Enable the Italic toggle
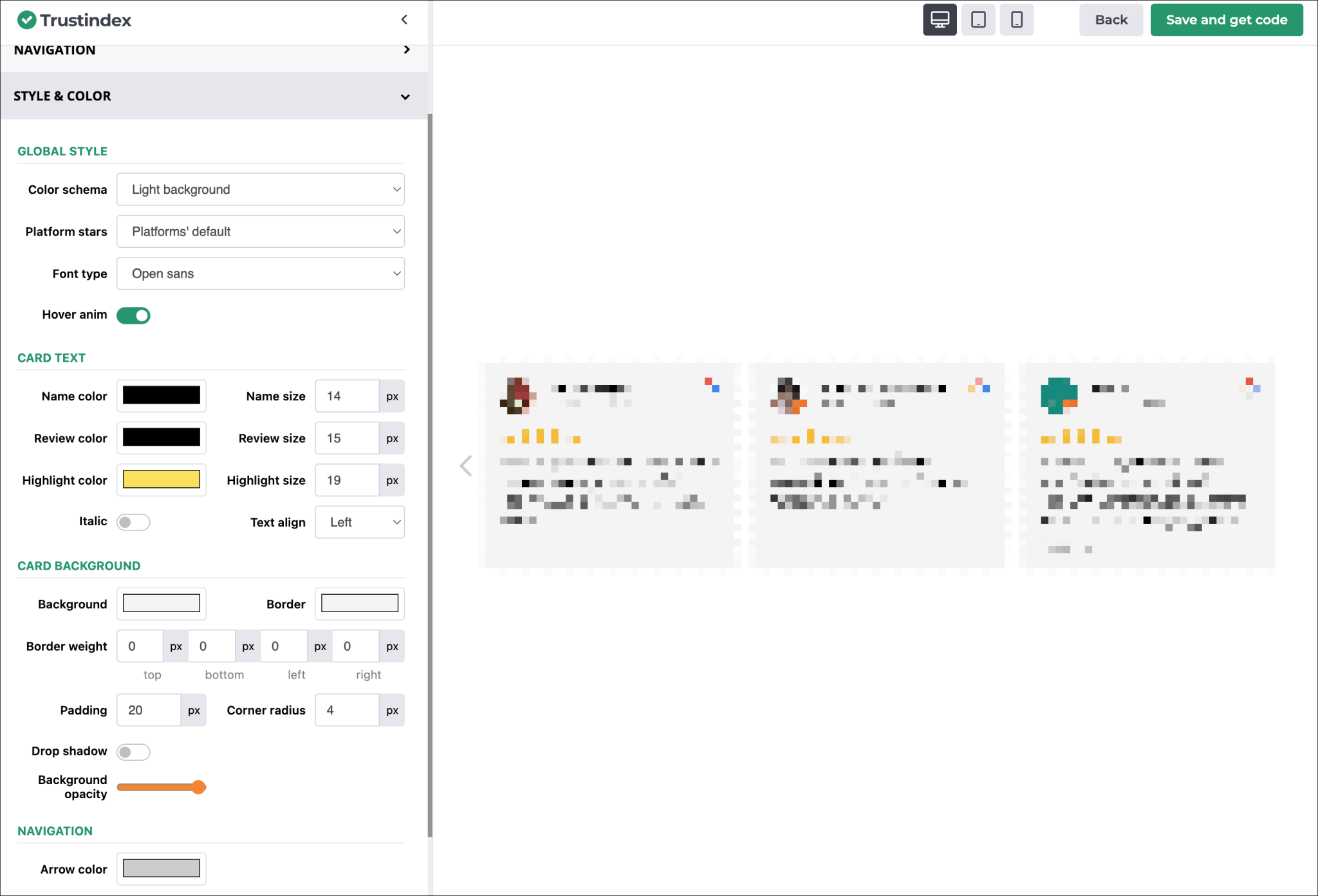1318x896 pixels. (133, 522)
